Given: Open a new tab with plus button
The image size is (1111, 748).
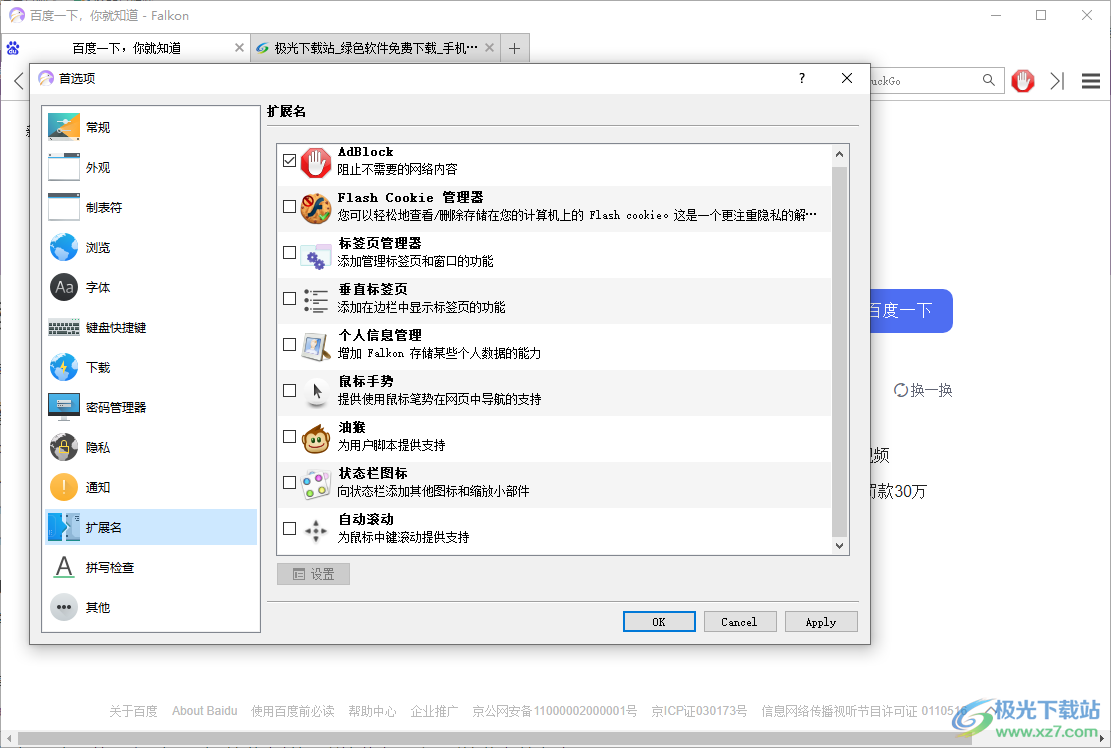Looking at the screenshot, I should [514, 48].
